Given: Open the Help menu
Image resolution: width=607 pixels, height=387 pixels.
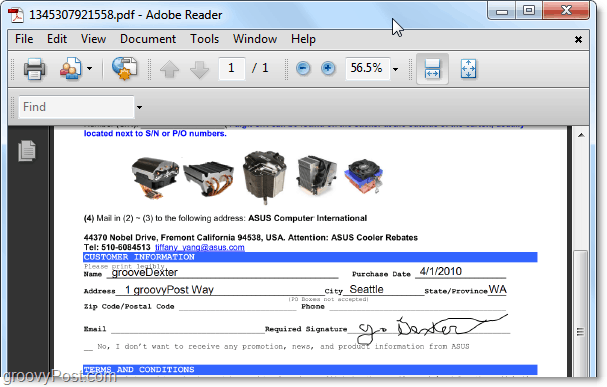Looking at the screenshot, I should click(x=303, y=39).
